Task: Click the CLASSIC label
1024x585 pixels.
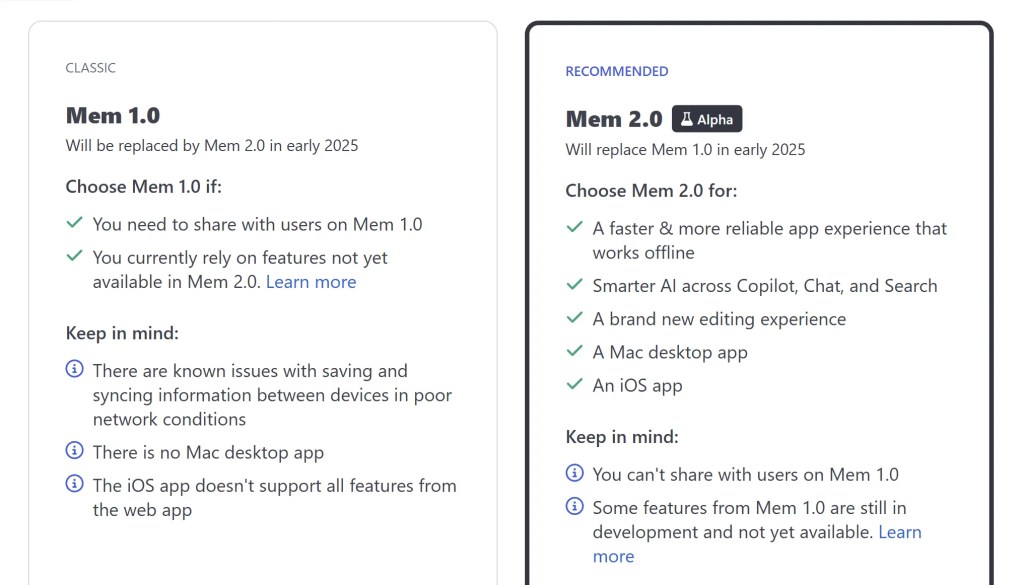Action: click(91, 68)
